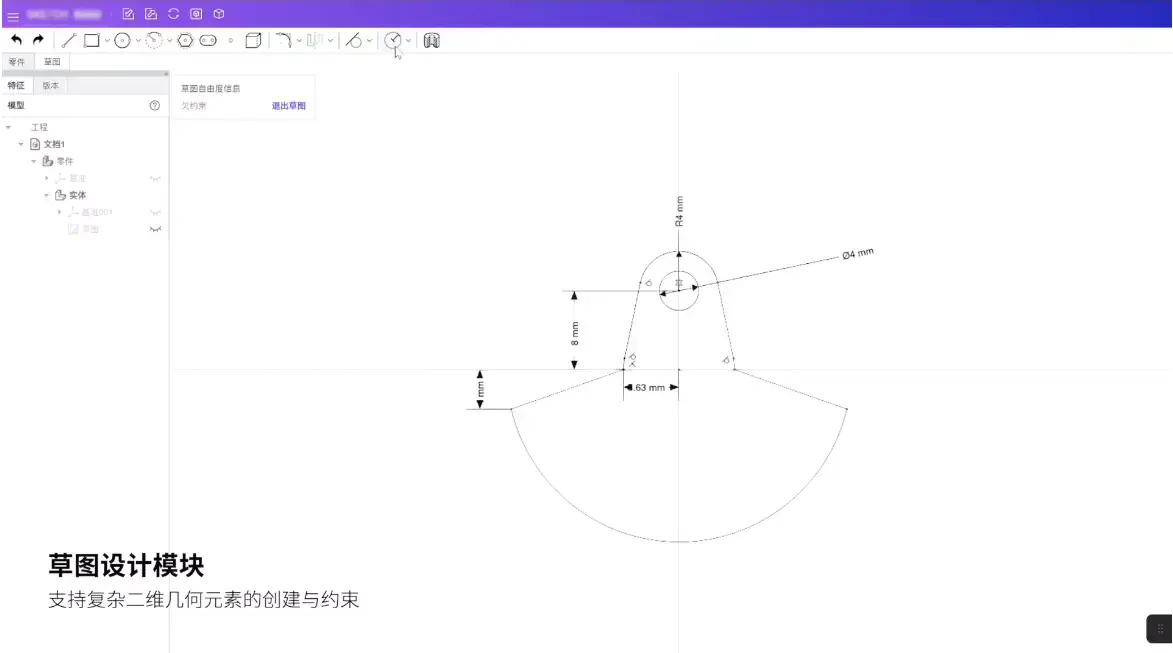The width and height of the screenshot is (1173, 653).
Task: Open the hamburger menu in the top-left corner
Action: 13,15
